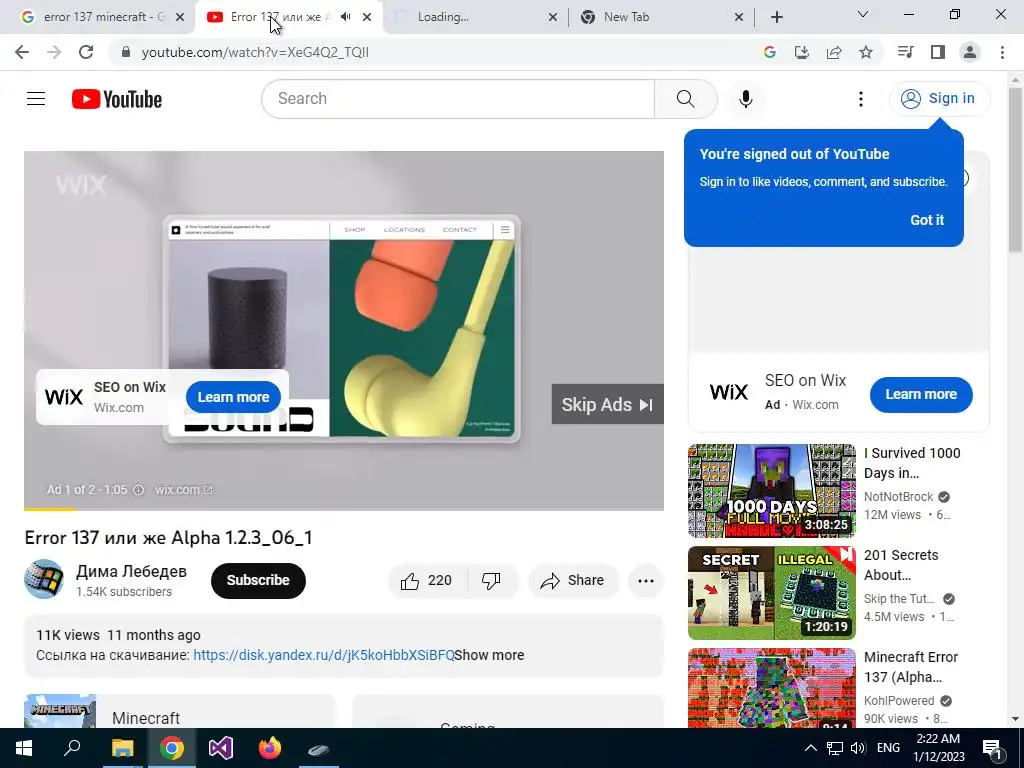Click the search magnifier button
This screenshot has width=1024, height=768.
pyautogui.click(x=686, y=99)
